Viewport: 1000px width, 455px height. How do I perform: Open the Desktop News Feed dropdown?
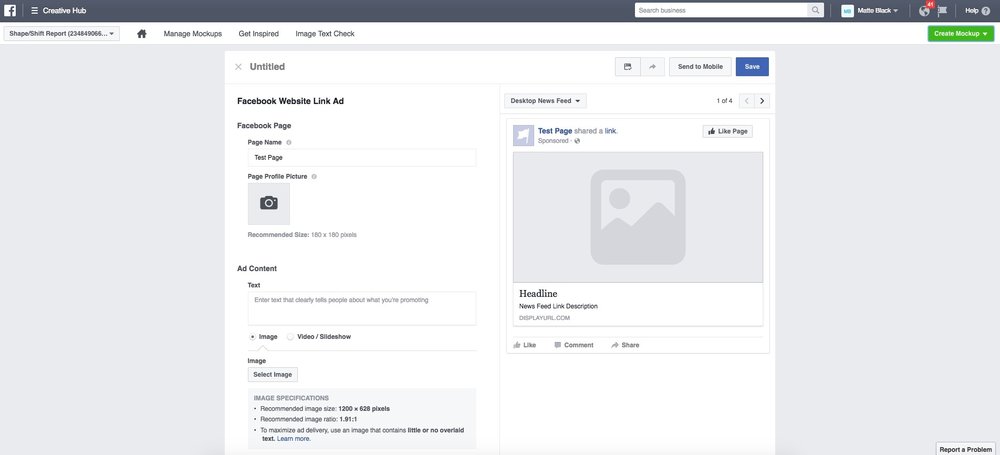546,101
